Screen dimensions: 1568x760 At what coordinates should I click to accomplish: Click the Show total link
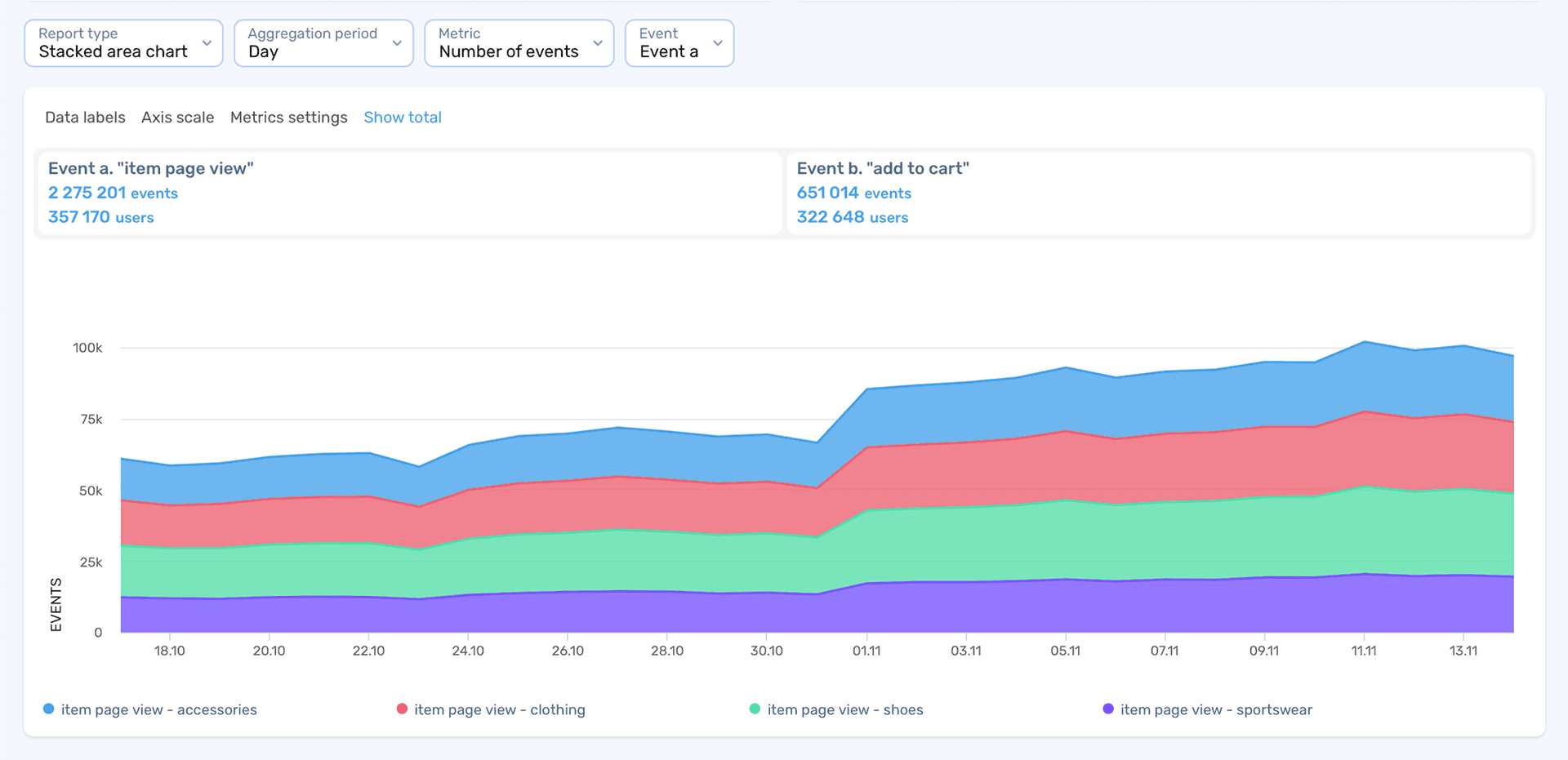402,118
